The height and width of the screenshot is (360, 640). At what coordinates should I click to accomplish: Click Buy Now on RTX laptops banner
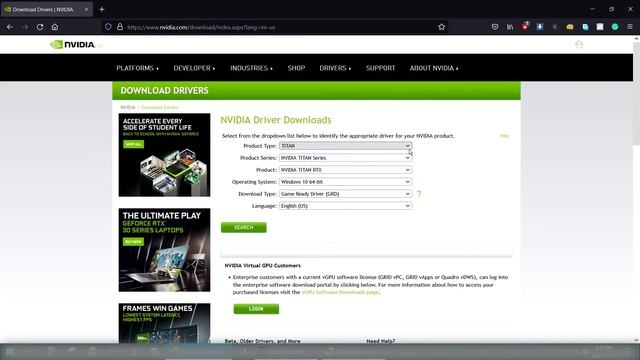(x=133, y=242)
